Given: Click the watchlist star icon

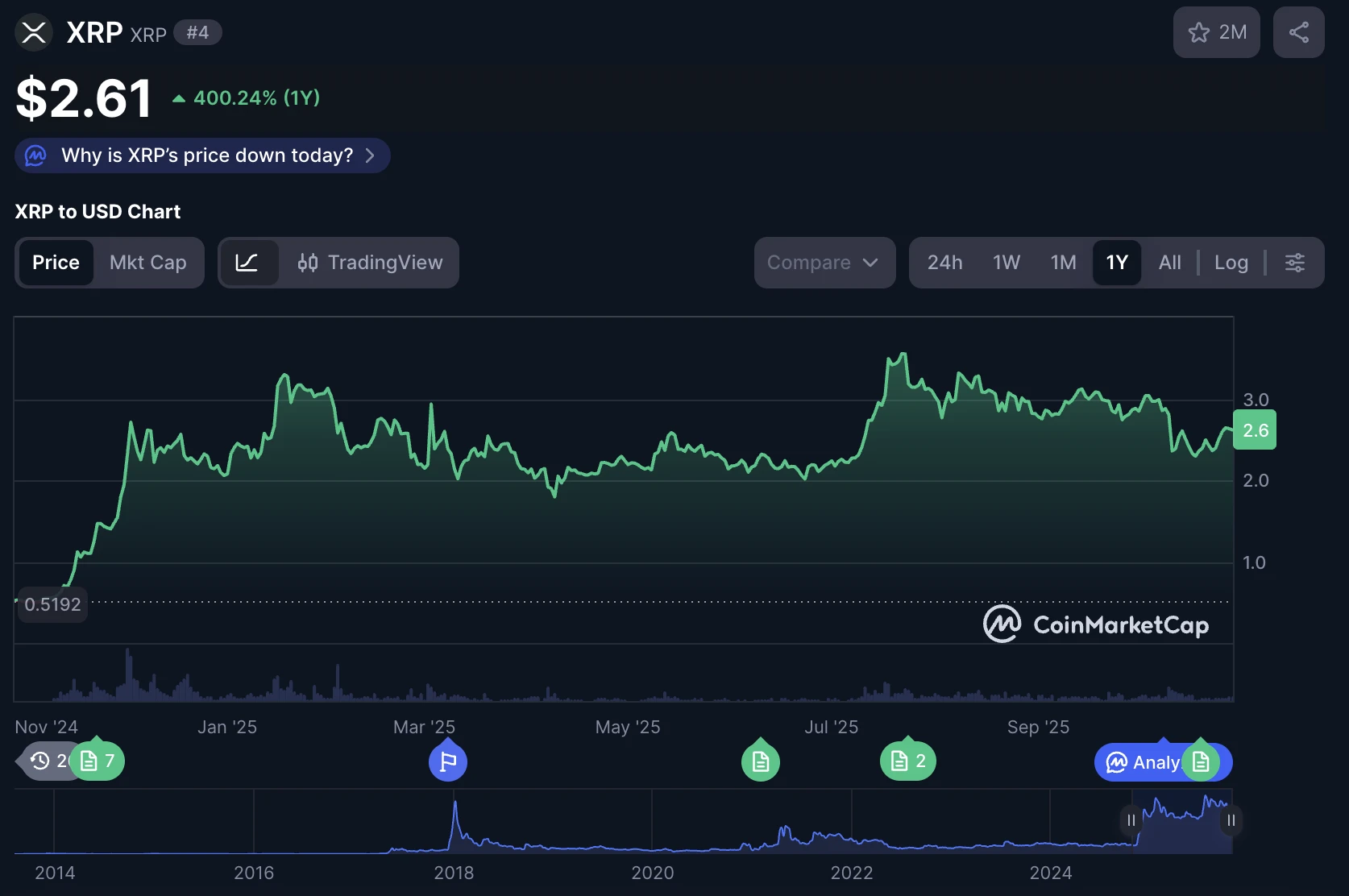Looking at the screenshot, I should coord(1200,32).
